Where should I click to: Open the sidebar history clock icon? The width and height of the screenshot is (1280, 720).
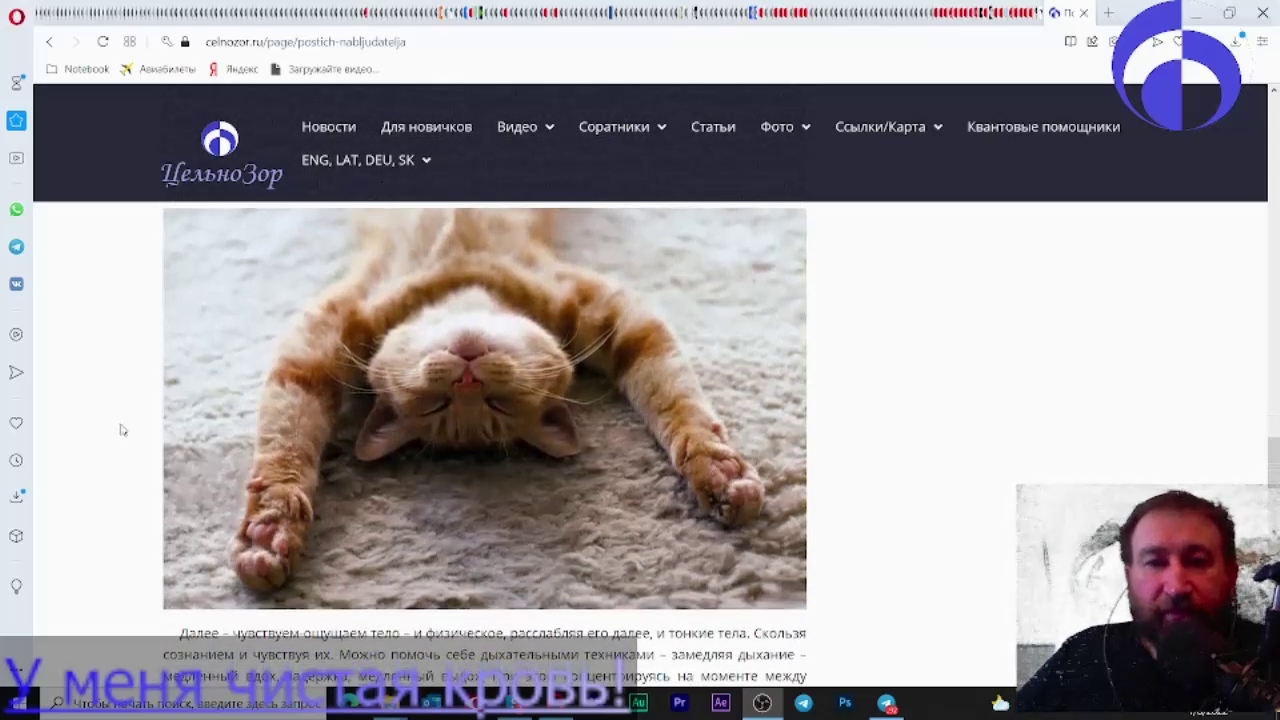click(16, 461)
